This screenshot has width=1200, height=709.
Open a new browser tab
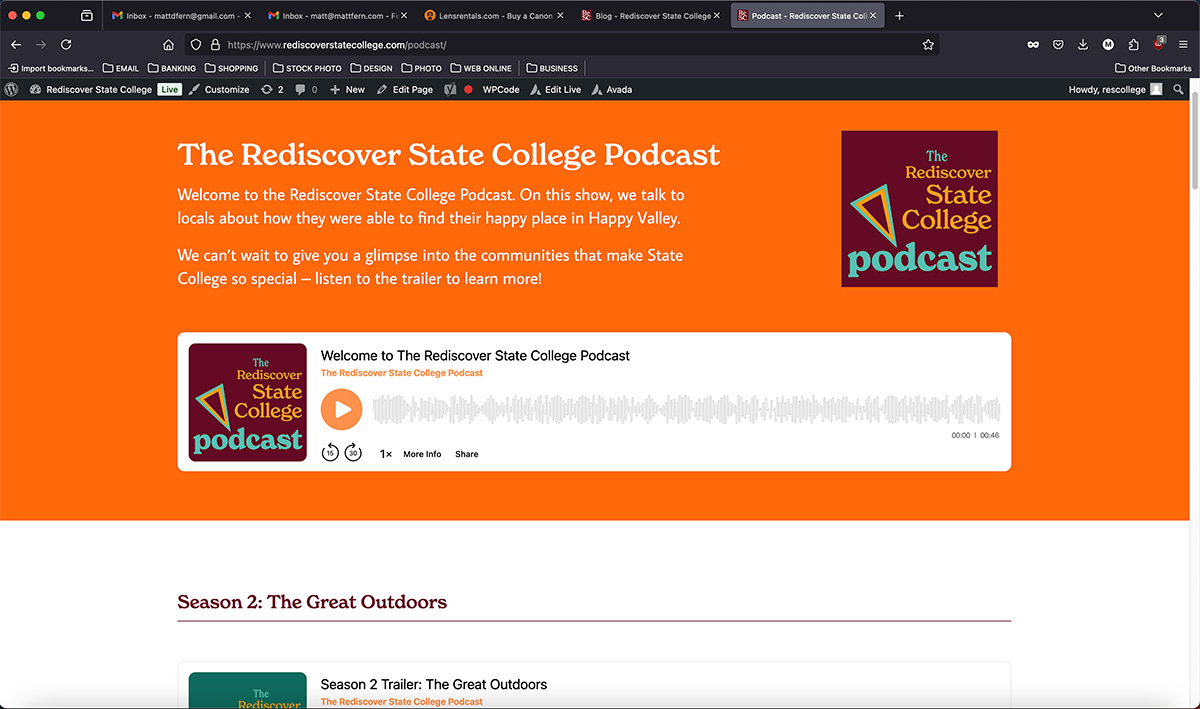pyautogui.click(x=899, y=16)
